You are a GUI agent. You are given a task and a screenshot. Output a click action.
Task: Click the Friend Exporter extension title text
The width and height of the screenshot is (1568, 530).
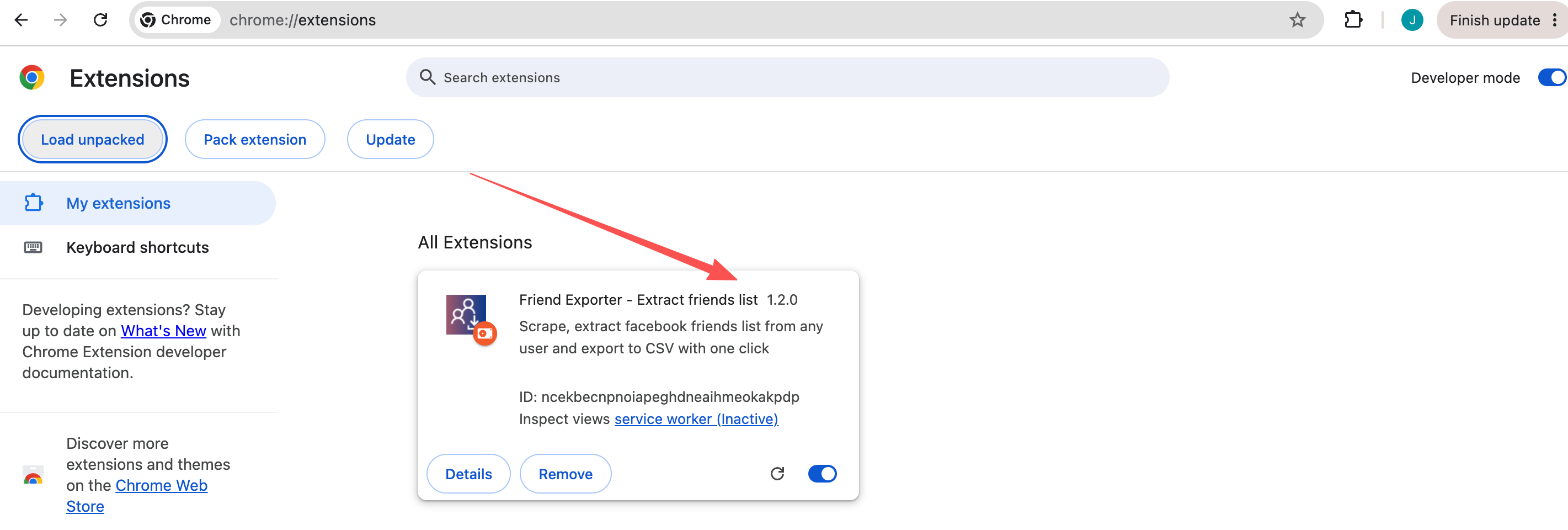coord(638,300)
